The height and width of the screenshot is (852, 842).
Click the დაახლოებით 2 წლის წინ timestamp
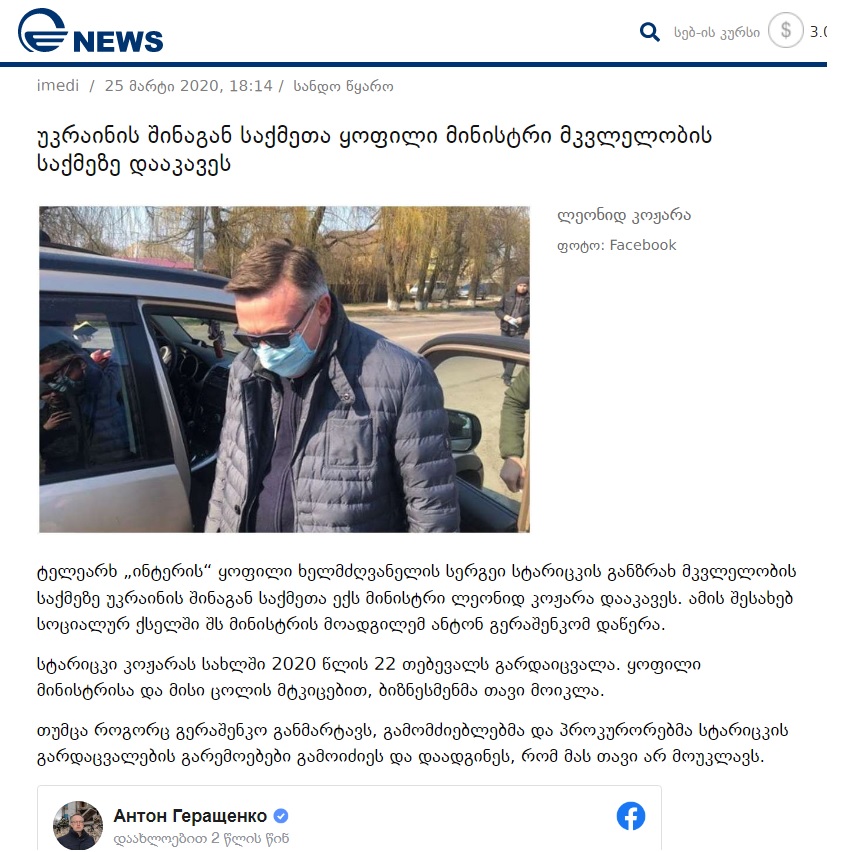click(x=201, y=838)
